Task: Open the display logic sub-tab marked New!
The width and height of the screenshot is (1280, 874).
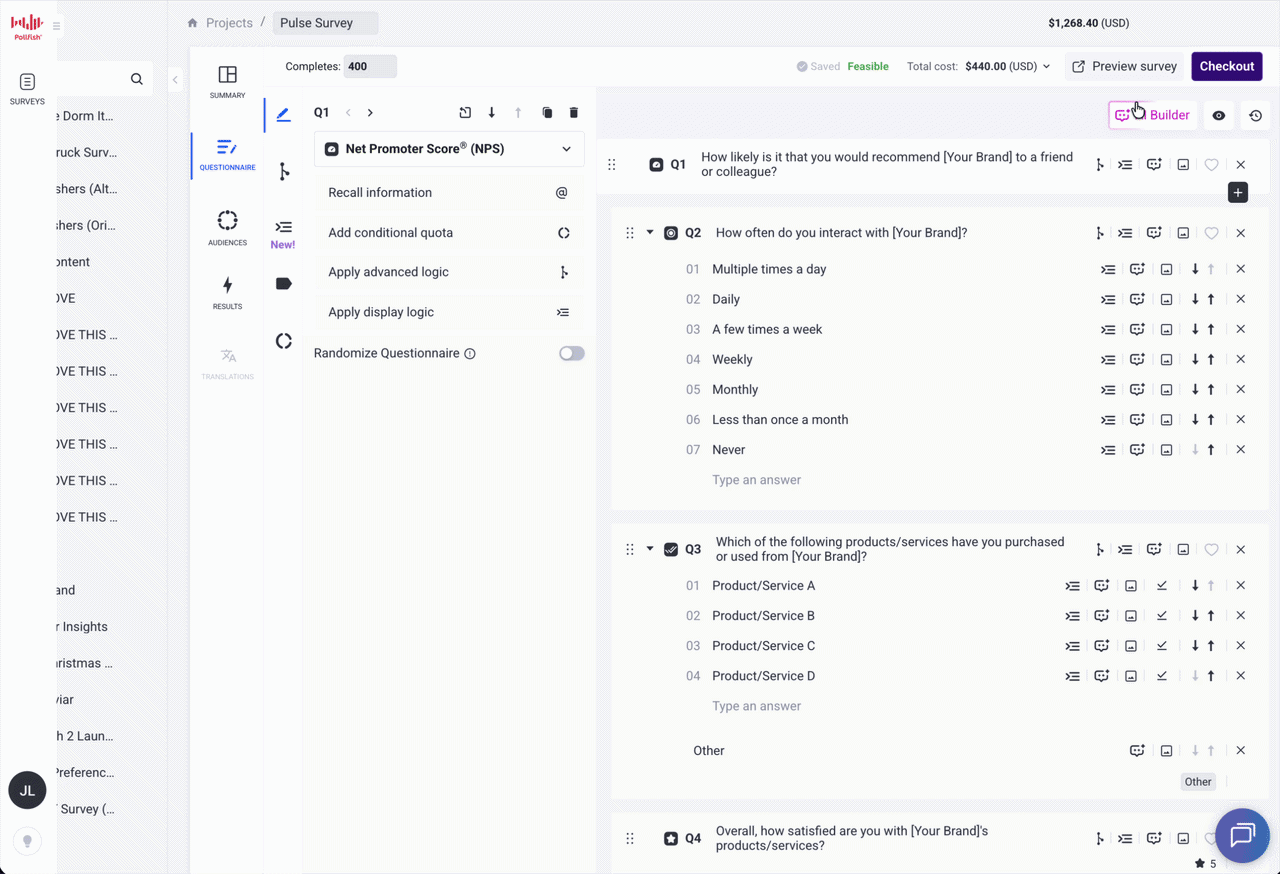Action: [x=283, y=234]
